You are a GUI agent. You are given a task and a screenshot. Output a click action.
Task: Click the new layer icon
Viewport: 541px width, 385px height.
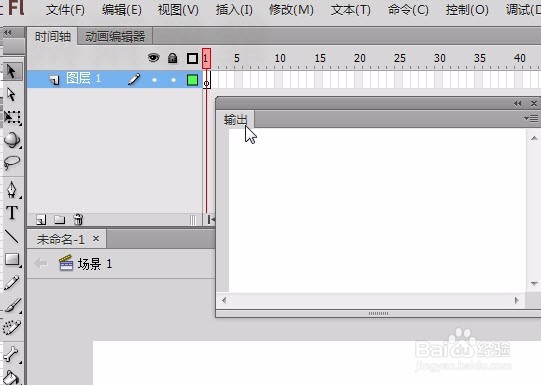[x=41, y=219]
